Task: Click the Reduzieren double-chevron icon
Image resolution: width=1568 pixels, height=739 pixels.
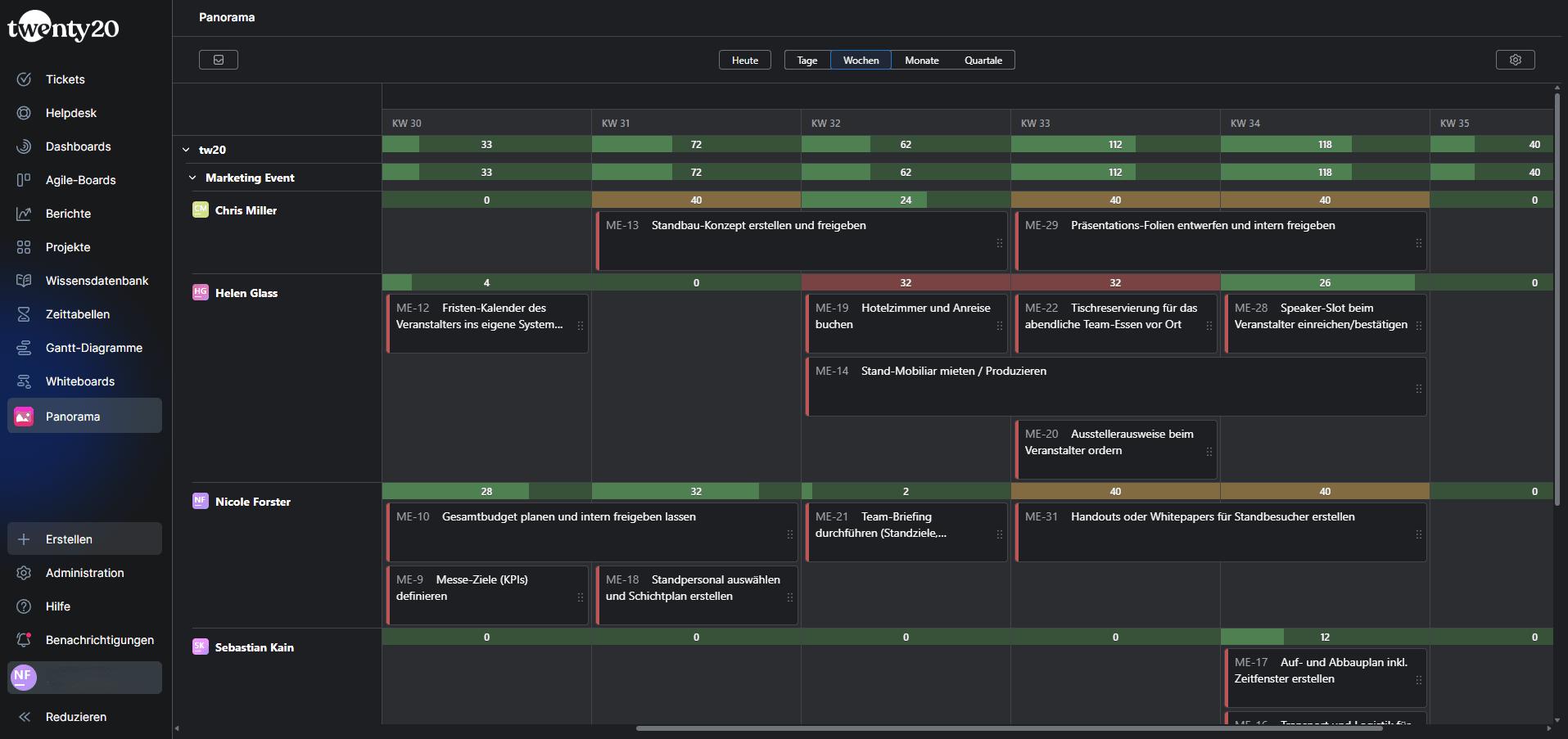Action: [24, 717]
